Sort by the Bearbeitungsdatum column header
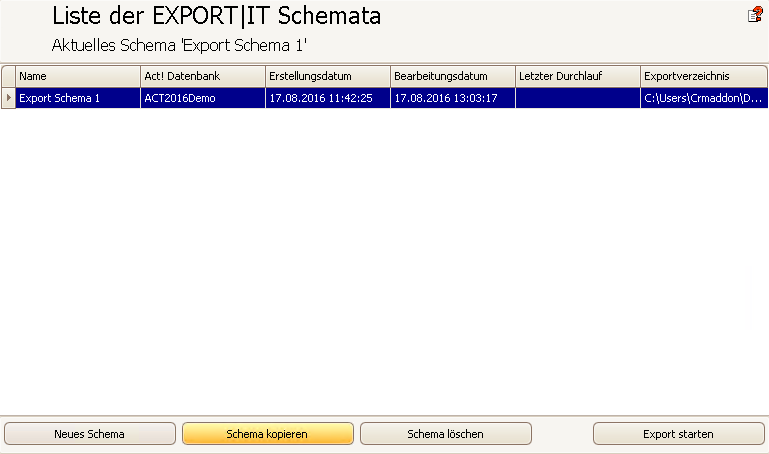769x454 pixels. coord(453,76)
